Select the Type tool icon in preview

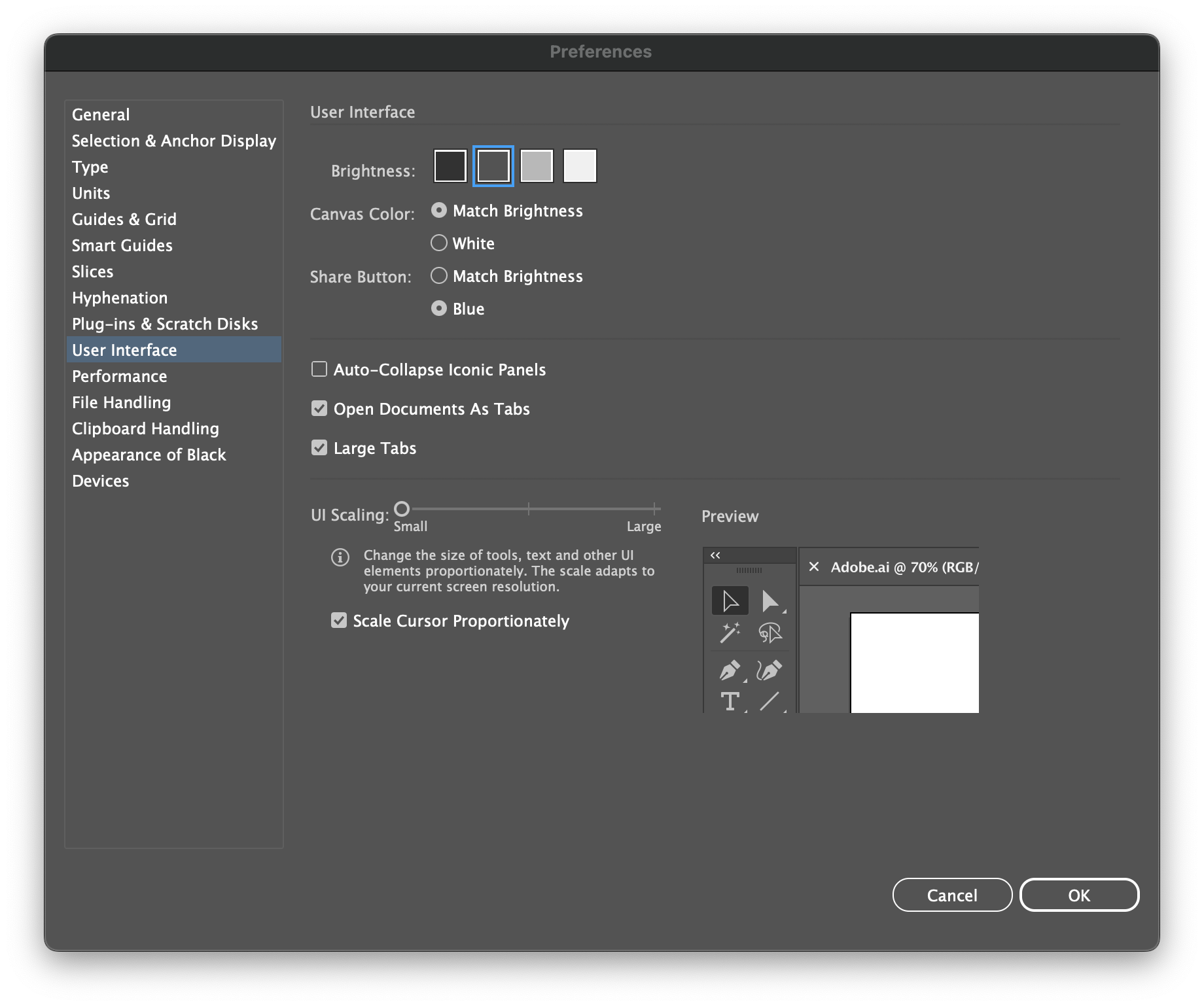[x=730, y=701]
